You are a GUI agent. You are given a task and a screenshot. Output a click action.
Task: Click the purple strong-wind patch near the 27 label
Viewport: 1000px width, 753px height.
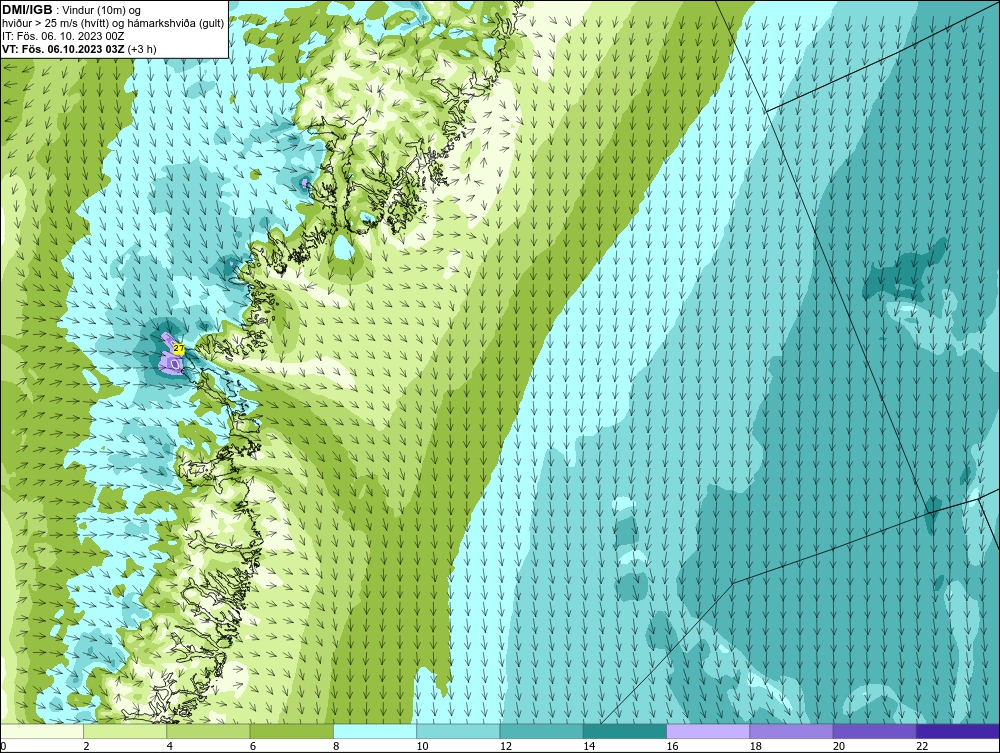point(170,362)
